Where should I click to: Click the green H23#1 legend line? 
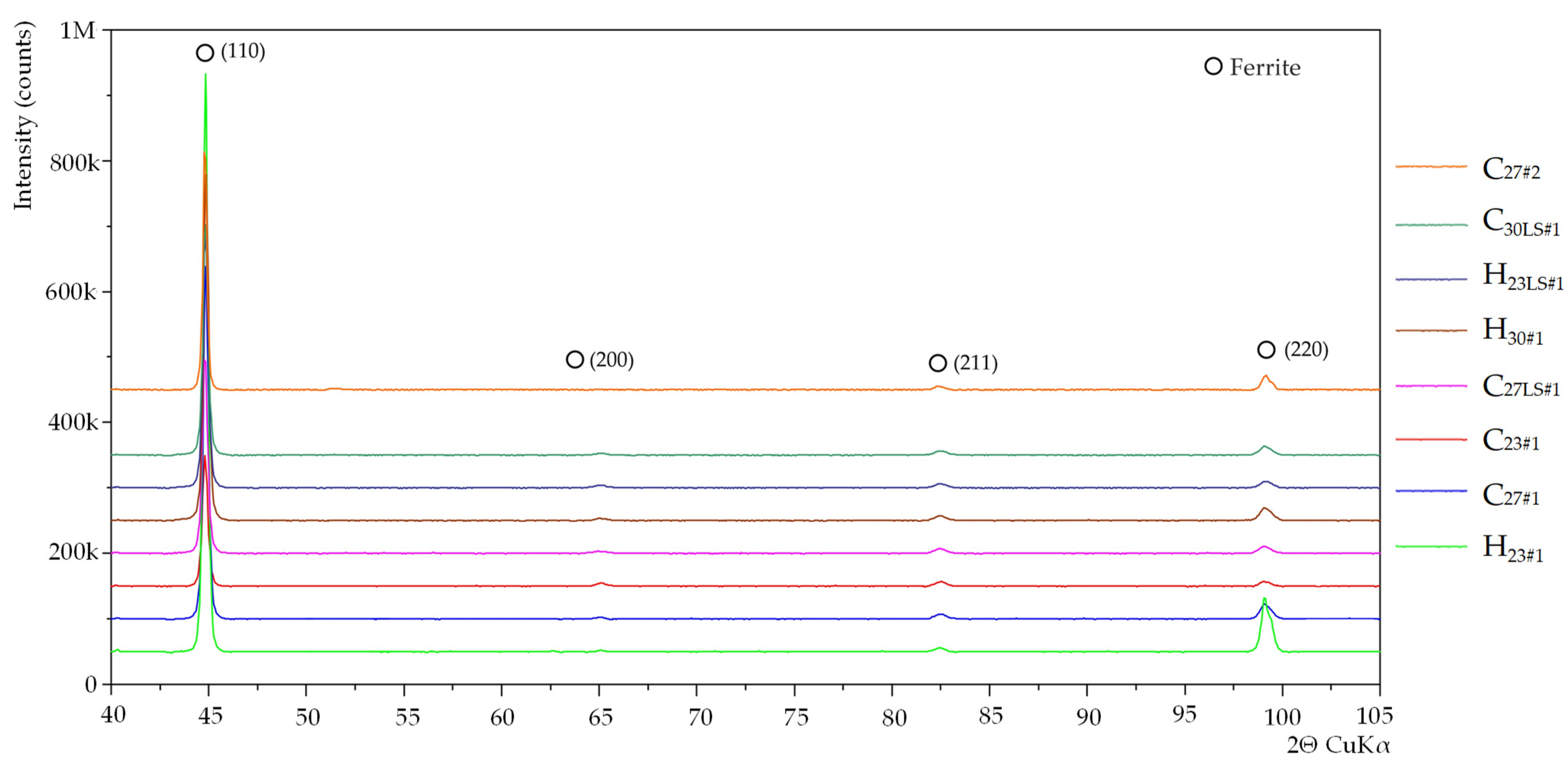[1431, 546]
